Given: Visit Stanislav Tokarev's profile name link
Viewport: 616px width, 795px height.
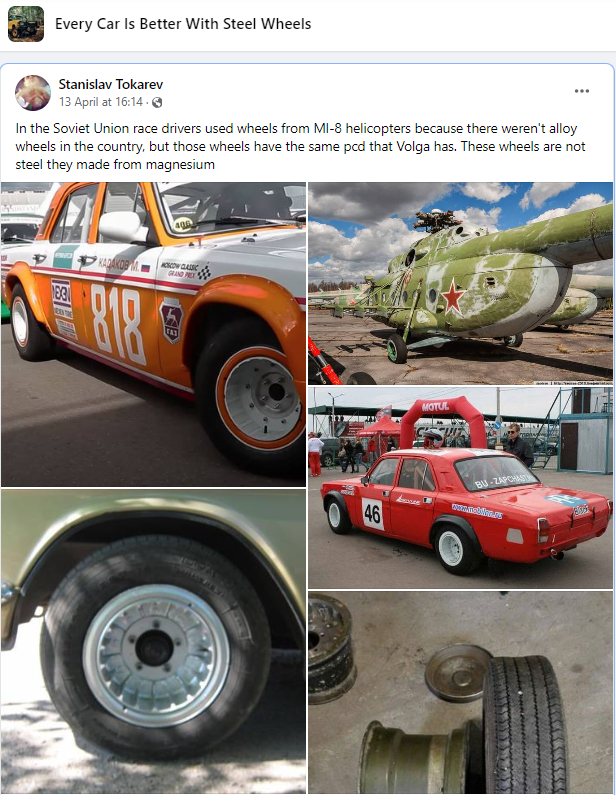Looking at the screenshot, I should (111, 84).
